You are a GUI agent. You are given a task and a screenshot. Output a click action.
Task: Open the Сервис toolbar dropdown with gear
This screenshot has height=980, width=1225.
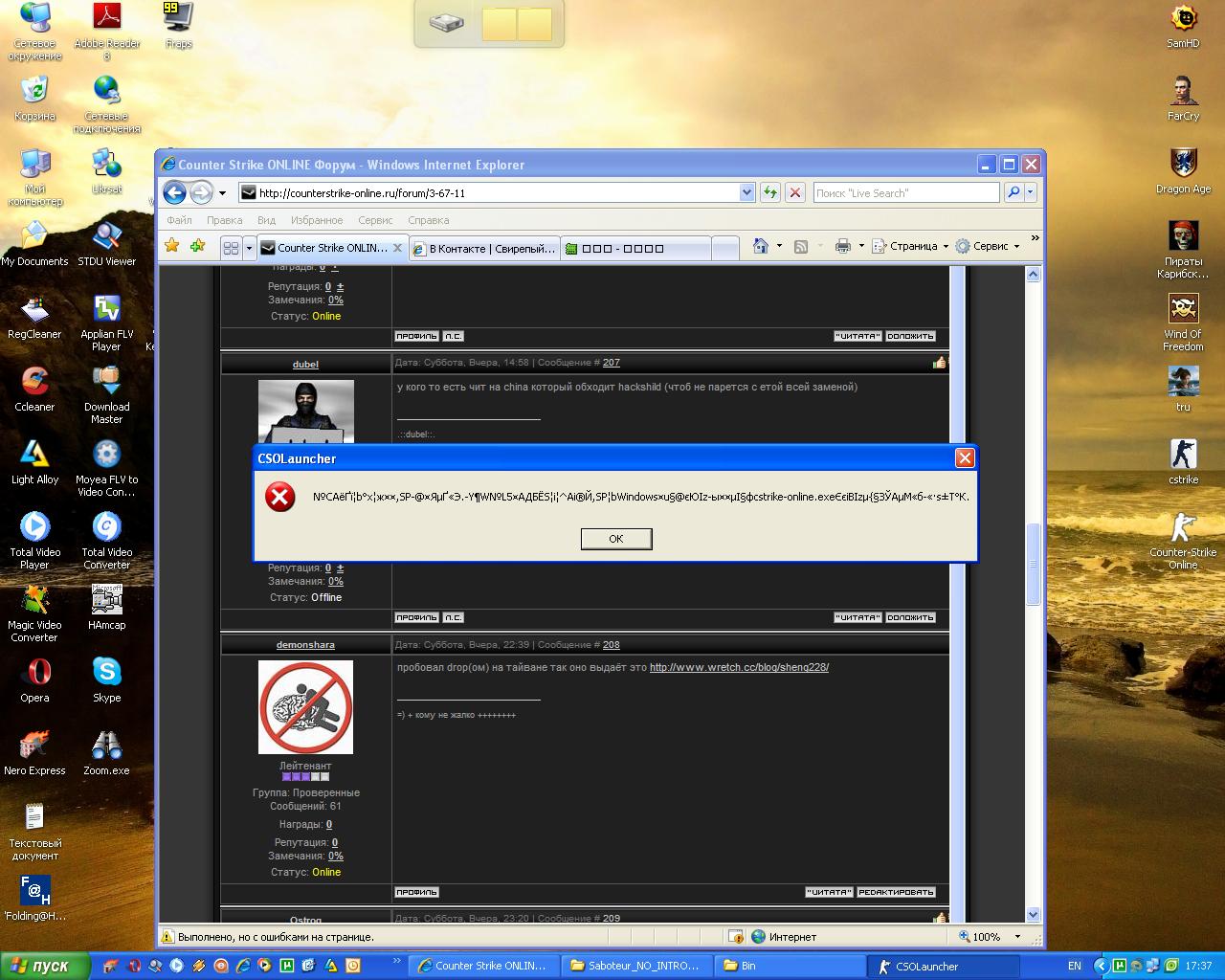tap(987, 246)
